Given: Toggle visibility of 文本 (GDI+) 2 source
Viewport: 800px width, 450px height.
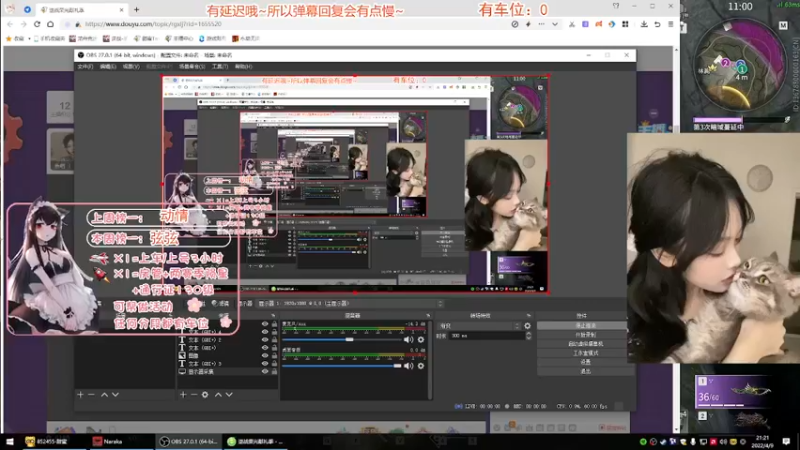Looking at the screenshot, I should point(265,340).
